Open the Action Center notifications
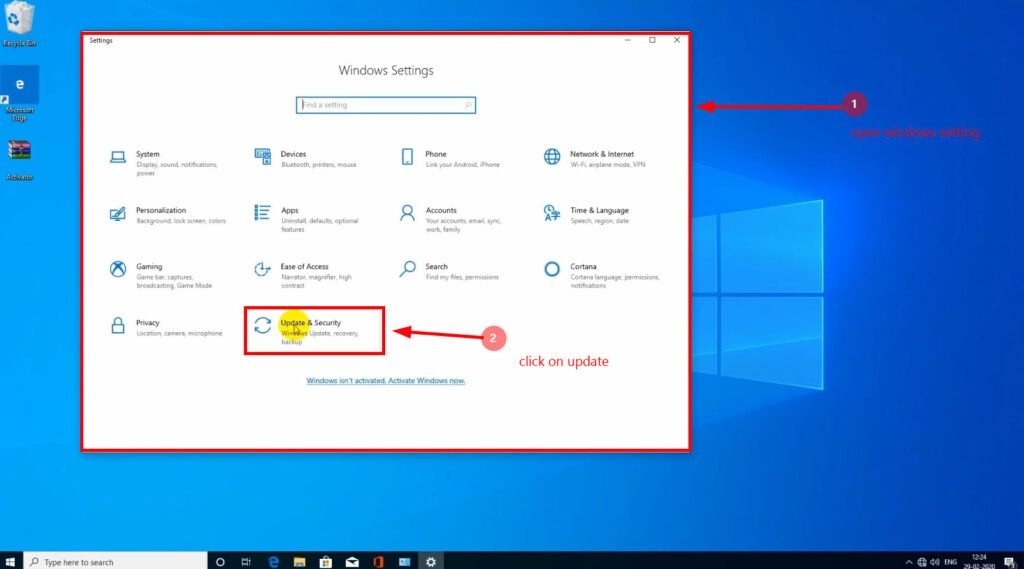The width and height of the screenshot is (1024, 569). click(1010, 562)
